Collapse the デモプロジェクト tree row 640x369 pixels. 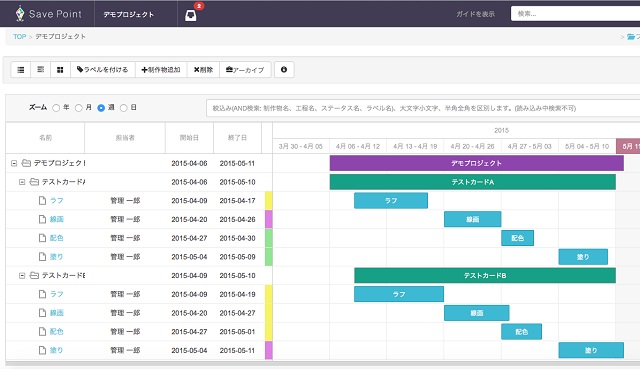(14, 163)
